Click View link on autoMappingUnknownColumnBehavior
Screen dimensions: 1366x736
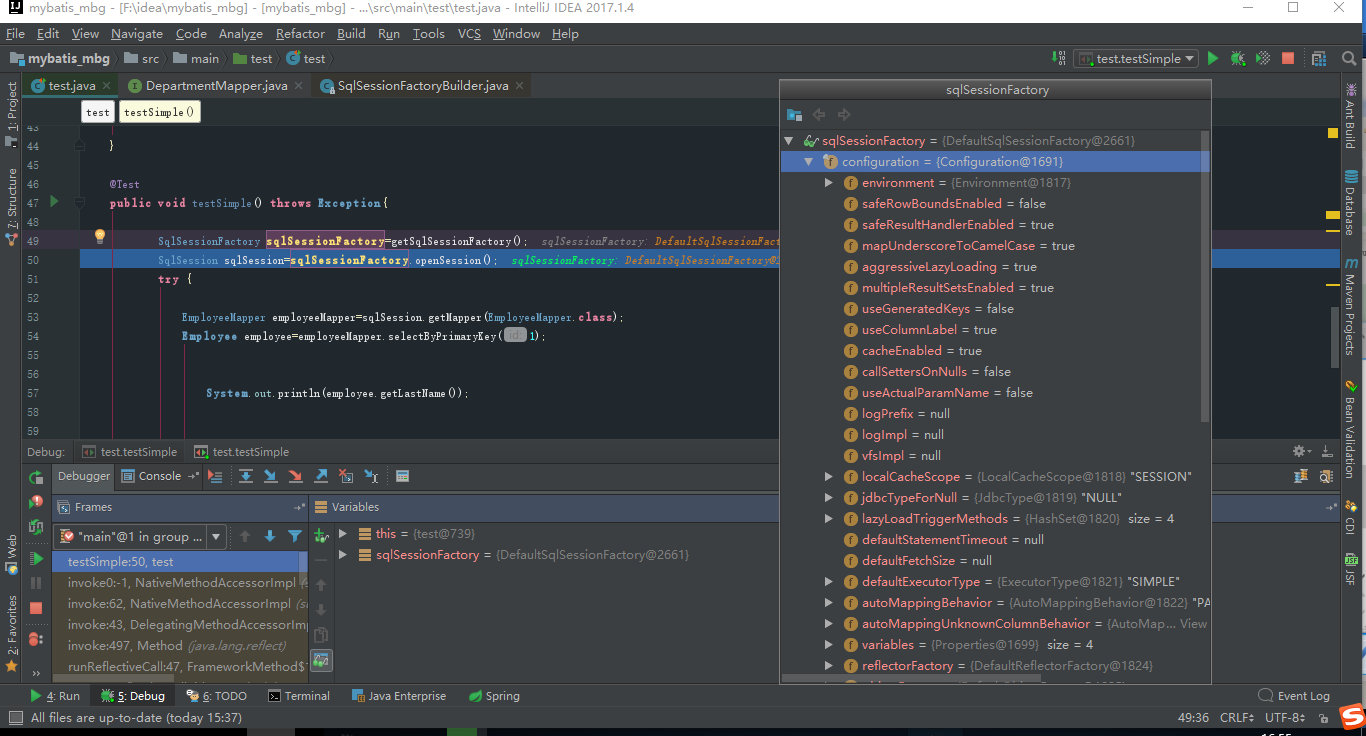1195,623
